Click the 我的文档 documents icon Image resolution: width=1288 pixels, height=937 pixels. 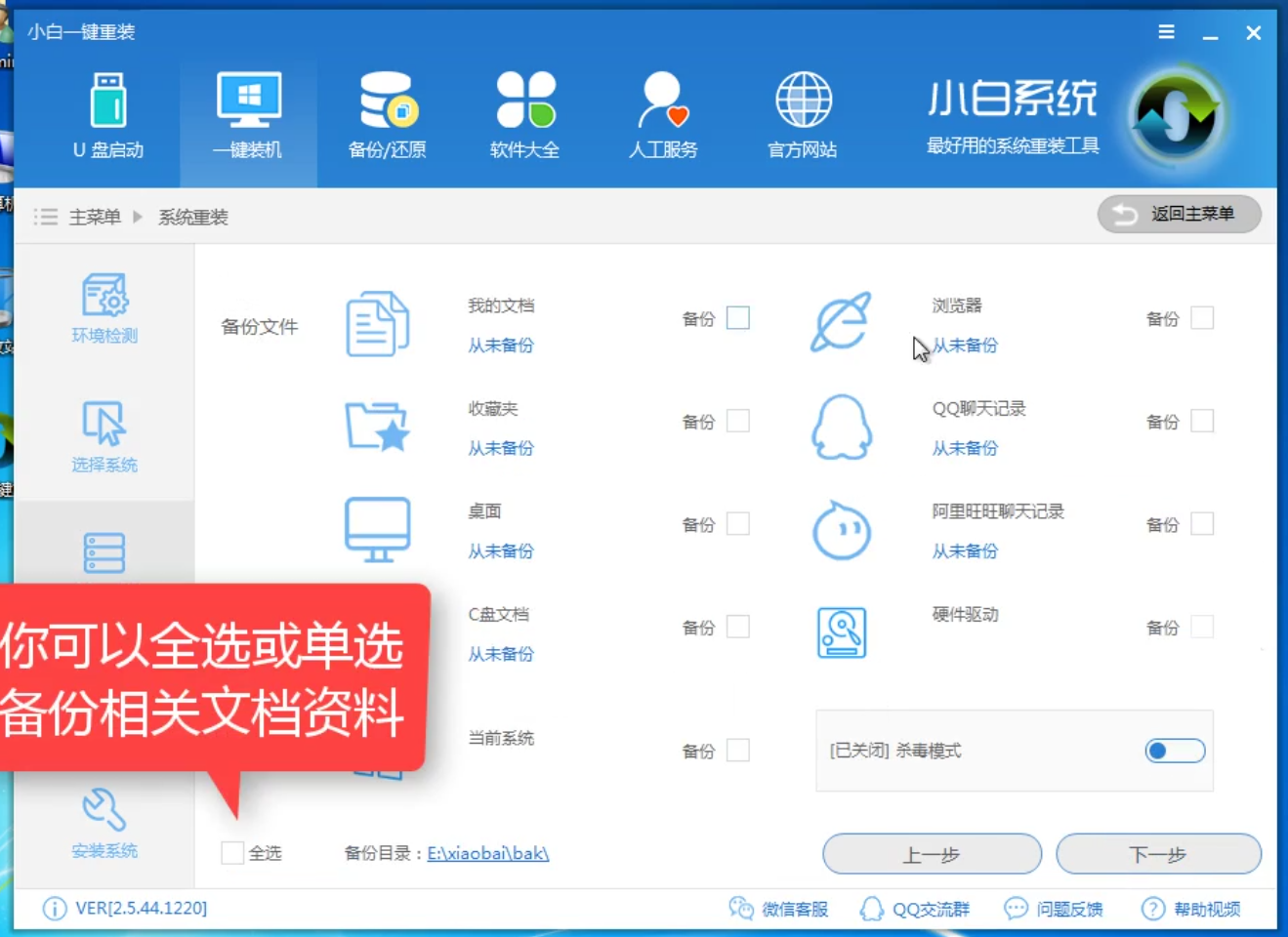click(377, 324)
